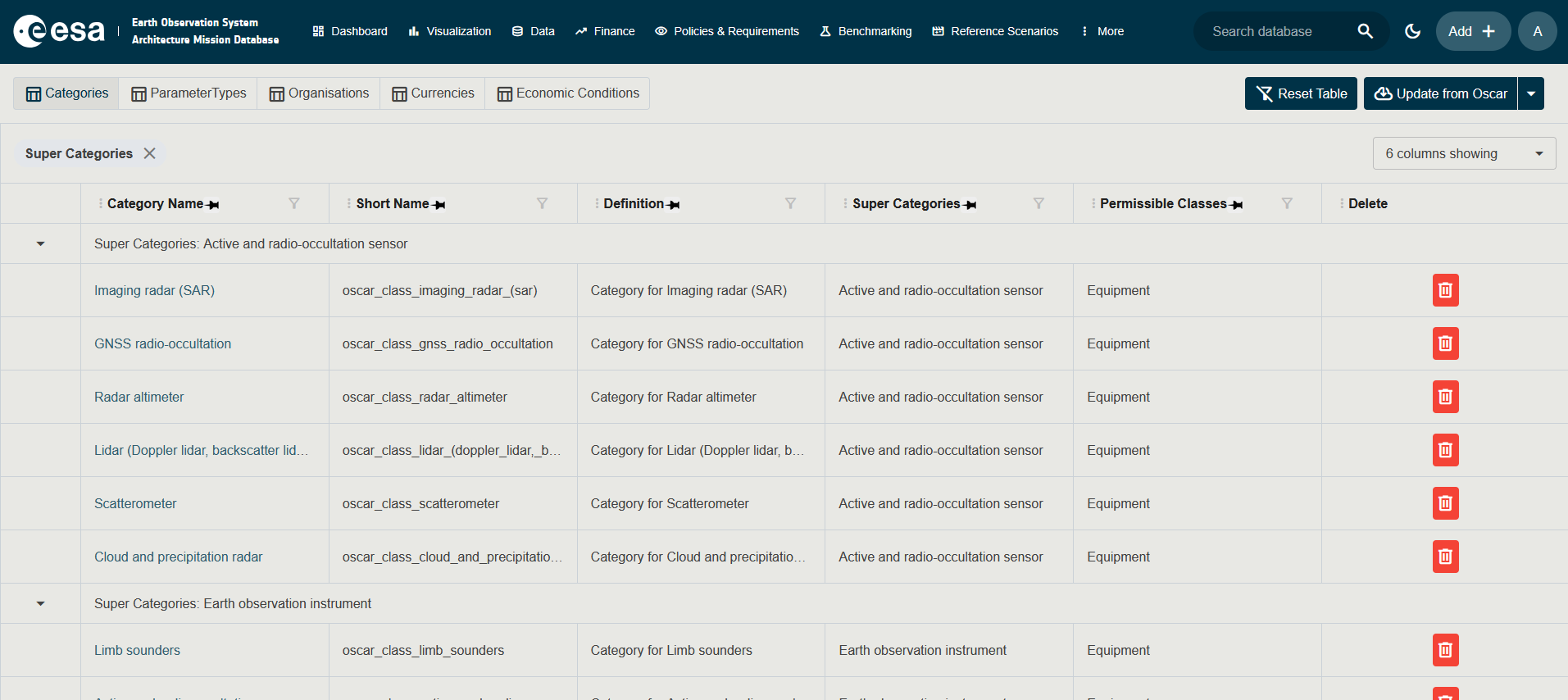This screenshot has height=700, width=1568.
Task: Click Update from Oscar button
Action: point(1440,93)
